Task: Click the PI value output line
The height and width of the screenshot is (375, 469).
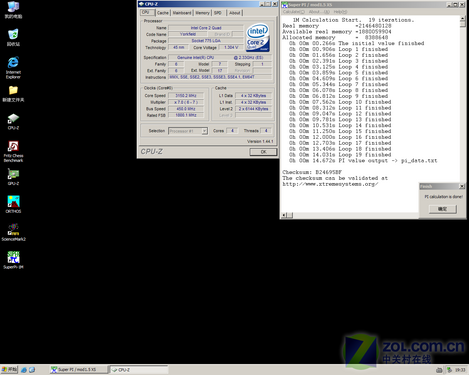Action: 363,161
